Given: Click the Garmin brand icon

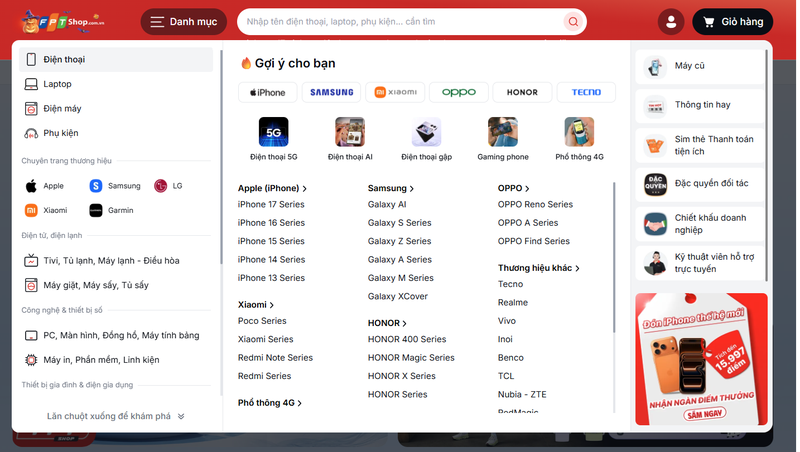Looking at the screenshot, I should click(96, 210).
